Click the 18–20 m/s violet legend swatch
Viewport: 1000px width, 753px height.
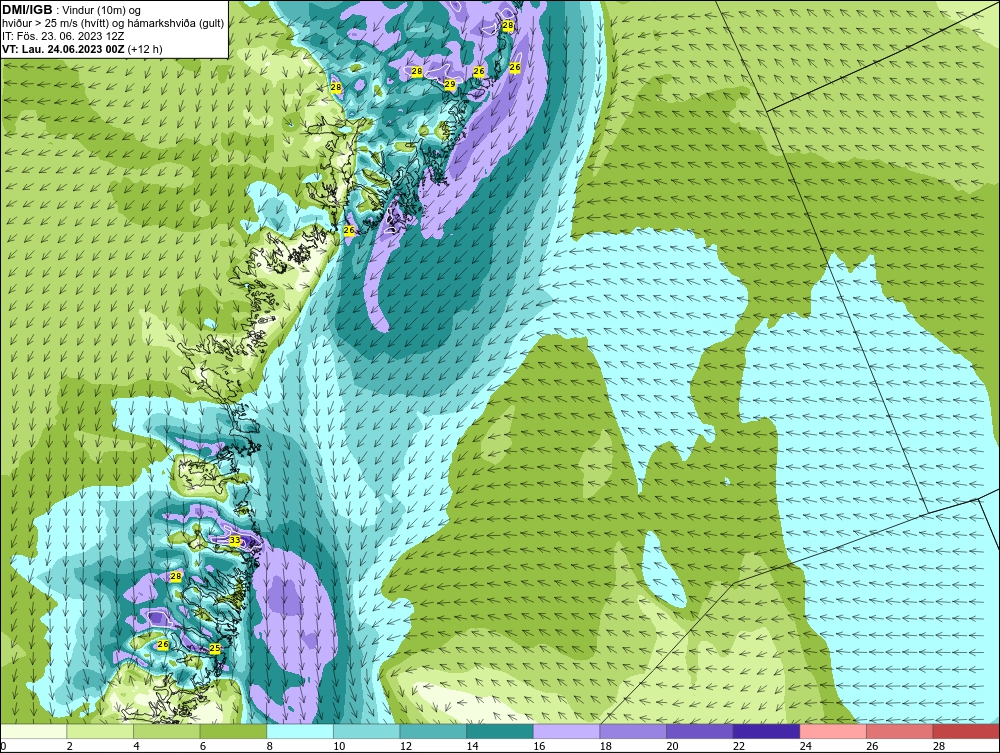point(633,731)
